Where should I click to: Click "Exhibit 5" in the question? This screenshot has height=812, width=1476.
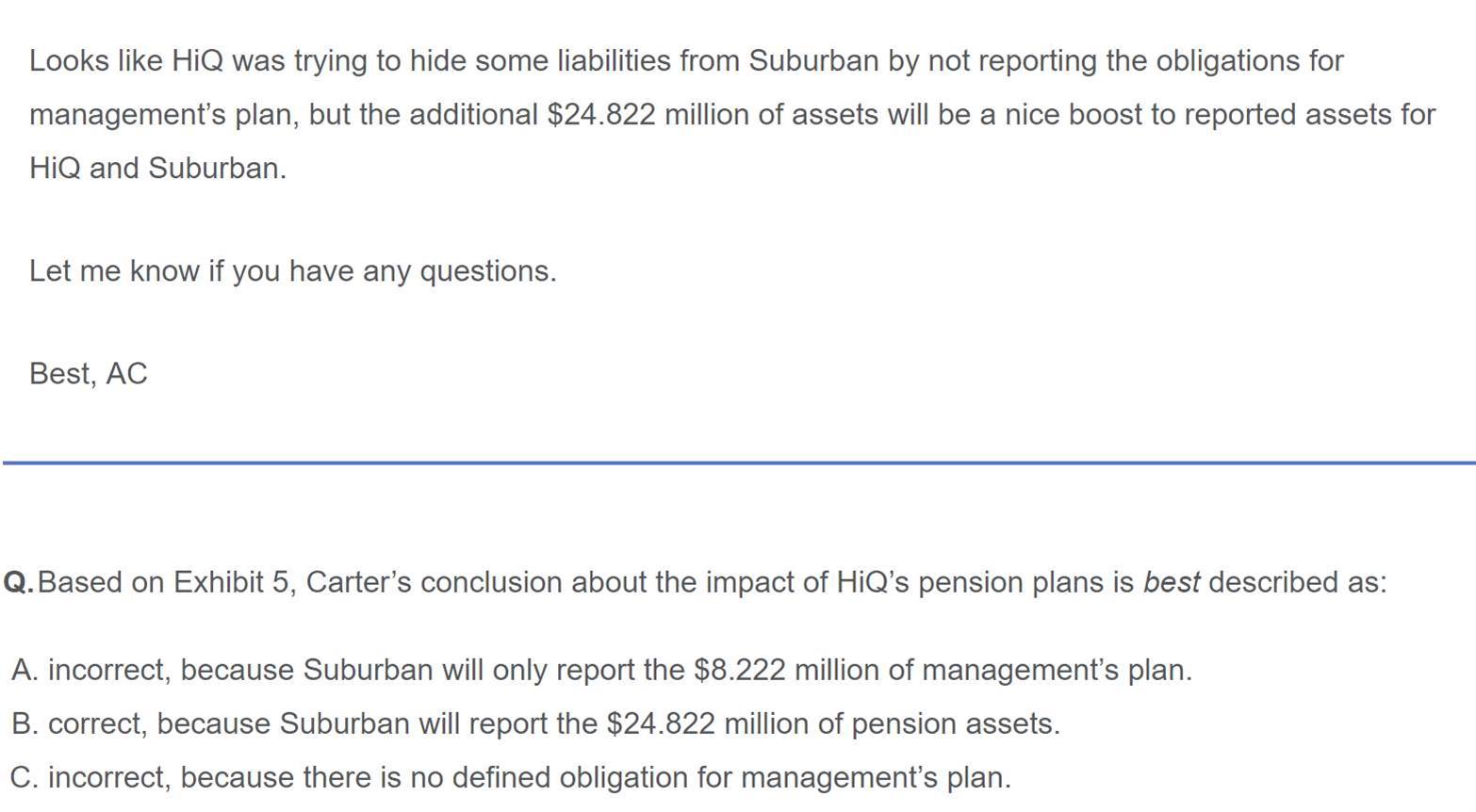pyautogui.click(x=230, y=582)
